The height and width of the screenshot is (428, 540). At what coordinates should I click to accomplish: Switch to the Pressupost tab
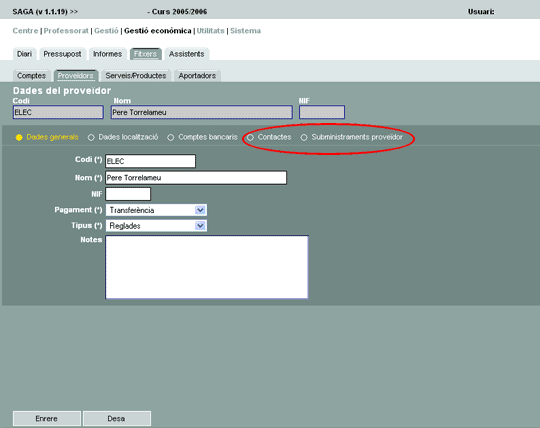pos(62,54)
